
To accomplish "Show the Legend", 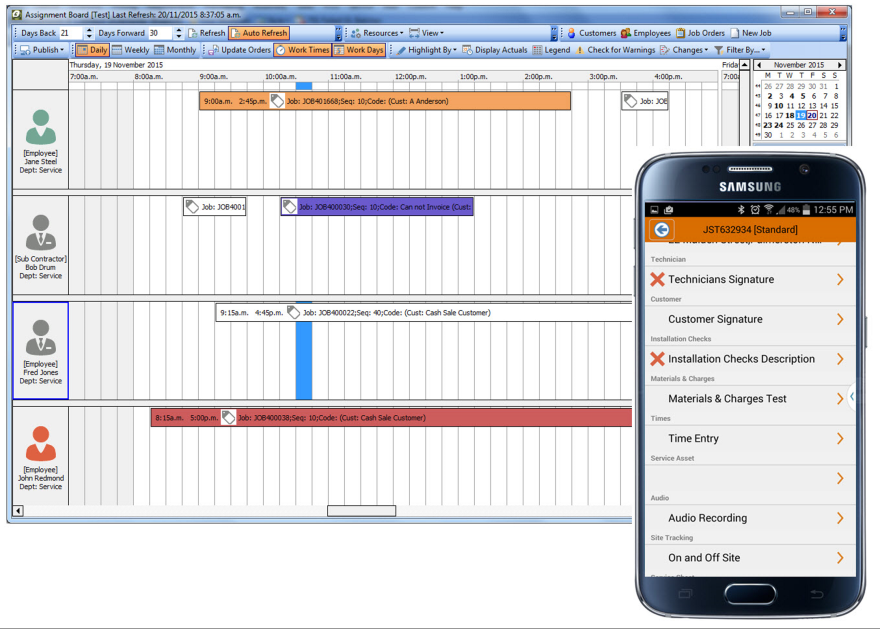I will pos(551,50).
